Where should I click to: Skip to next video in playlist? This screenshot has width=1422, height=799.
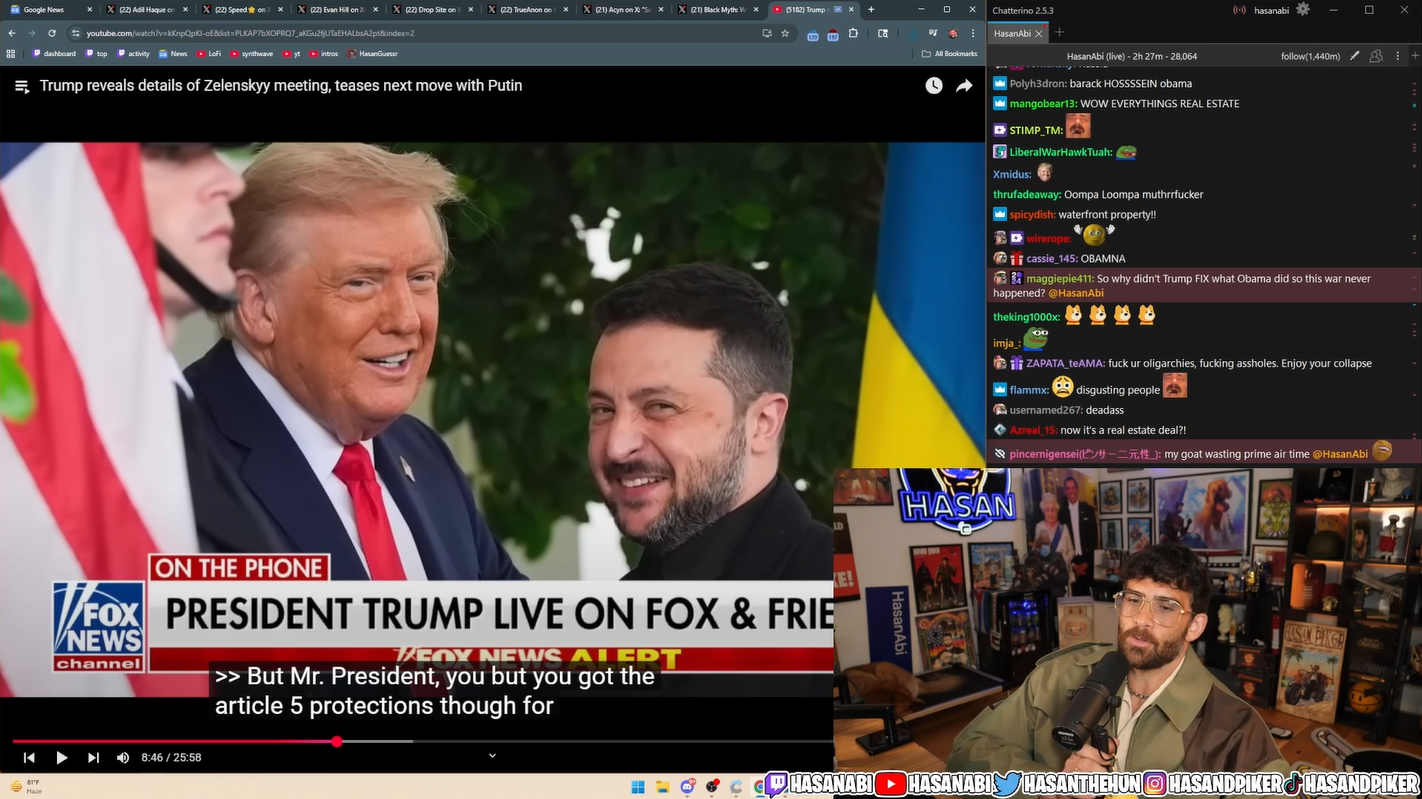tap(93, 758)
